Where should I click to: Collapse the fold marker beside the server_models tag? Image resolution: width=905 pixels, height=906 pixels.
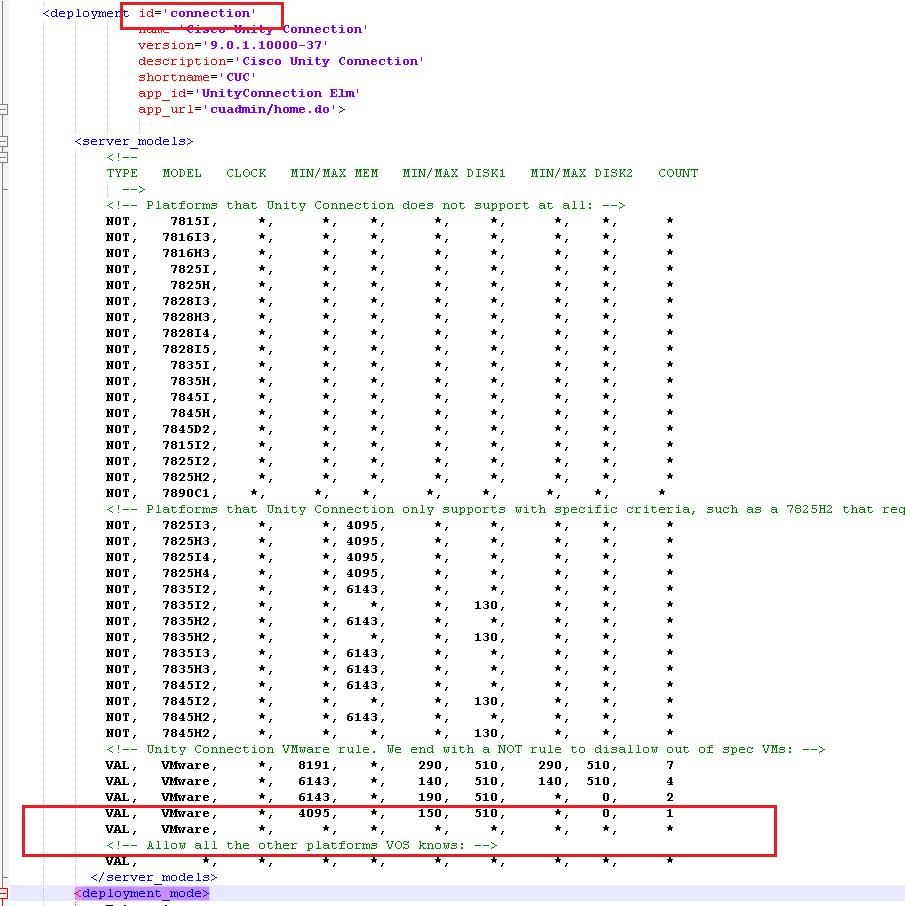(3, 141)
